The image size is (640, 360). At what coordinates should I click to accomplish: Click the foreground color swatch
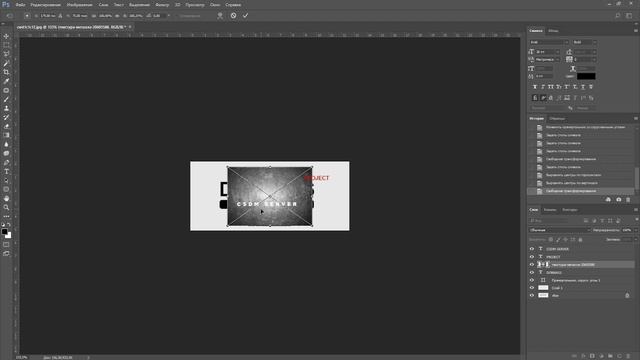point(4,231)
